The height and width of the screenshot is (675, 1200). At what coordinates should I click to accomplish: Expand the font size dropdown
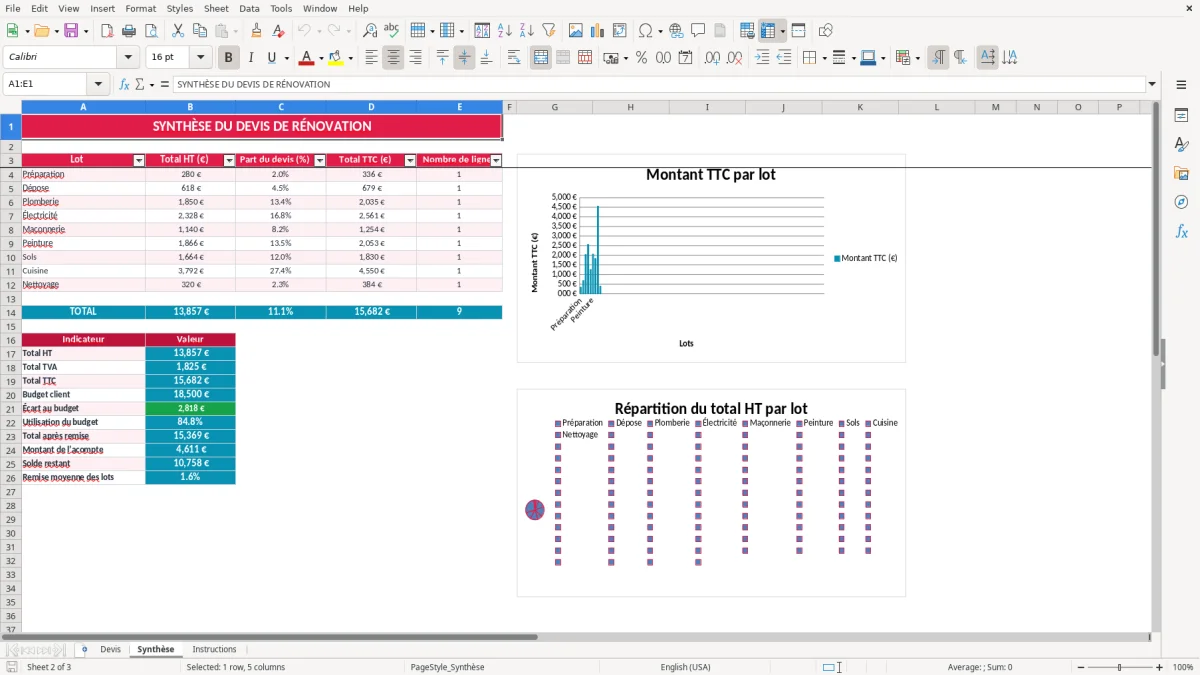tap(201, 58)
